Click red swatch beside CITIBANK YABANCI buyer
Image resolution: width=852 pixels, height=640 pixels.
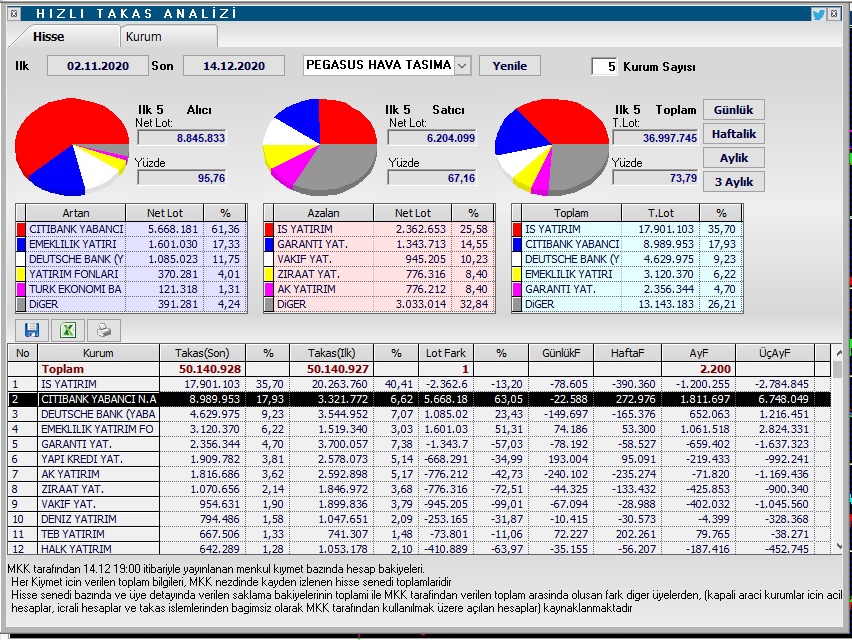(21, 229)
